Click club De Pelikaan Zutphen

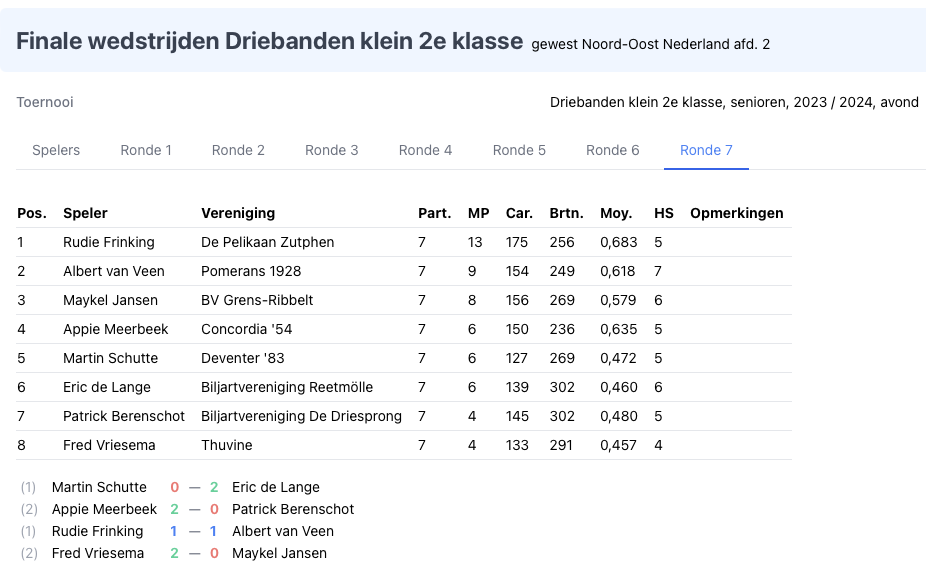268,242
